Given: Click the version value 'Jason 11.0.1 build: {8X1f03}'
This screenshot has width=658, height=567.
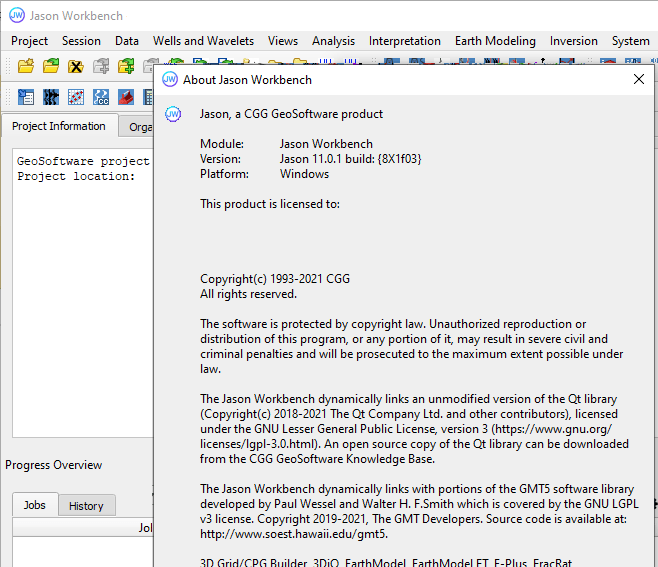Looking at the screenshot, I should [351, 159].
